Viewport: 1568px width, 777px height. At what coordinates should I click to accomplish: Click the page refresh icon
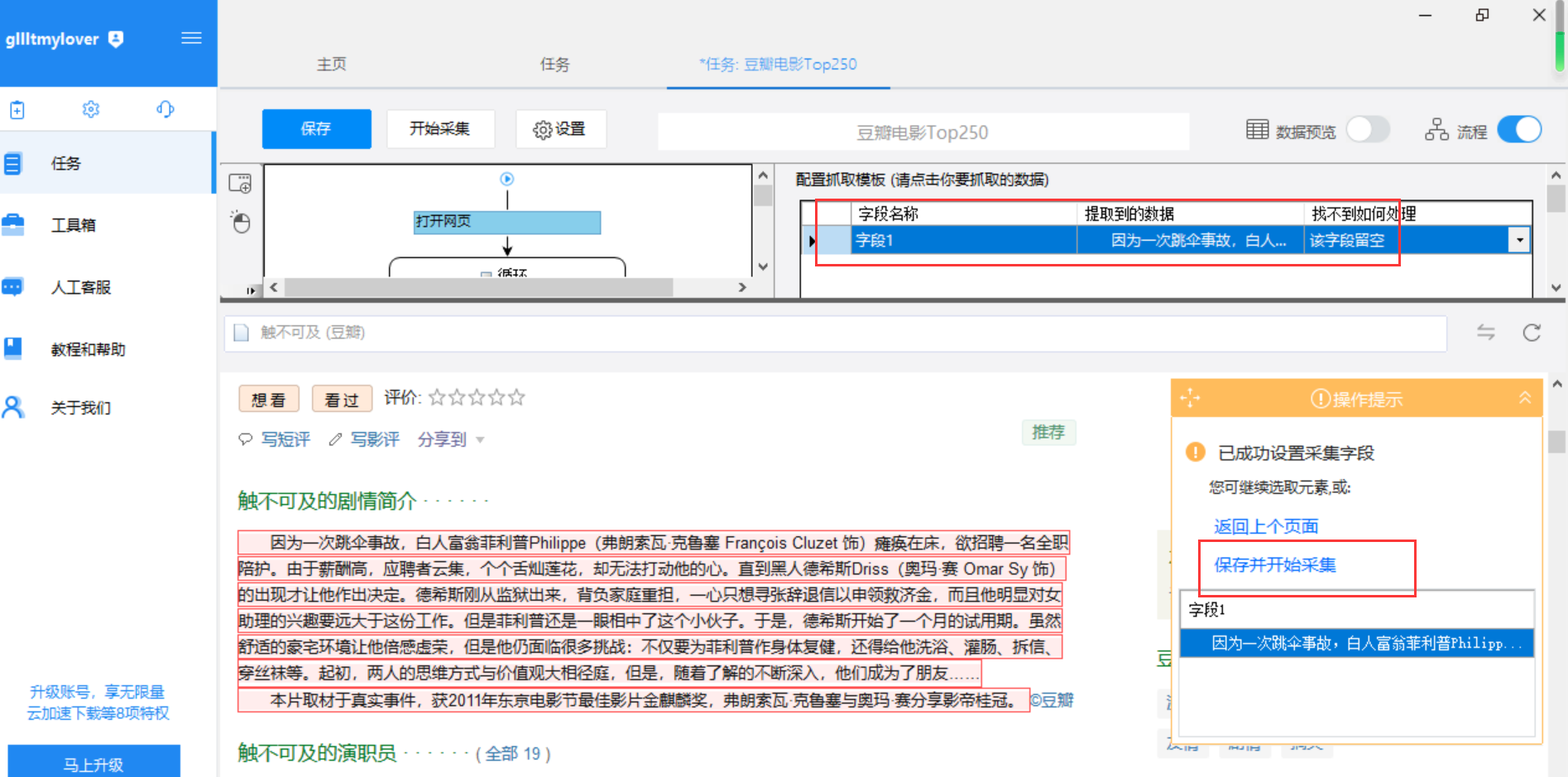click(x=1532, y=333)
